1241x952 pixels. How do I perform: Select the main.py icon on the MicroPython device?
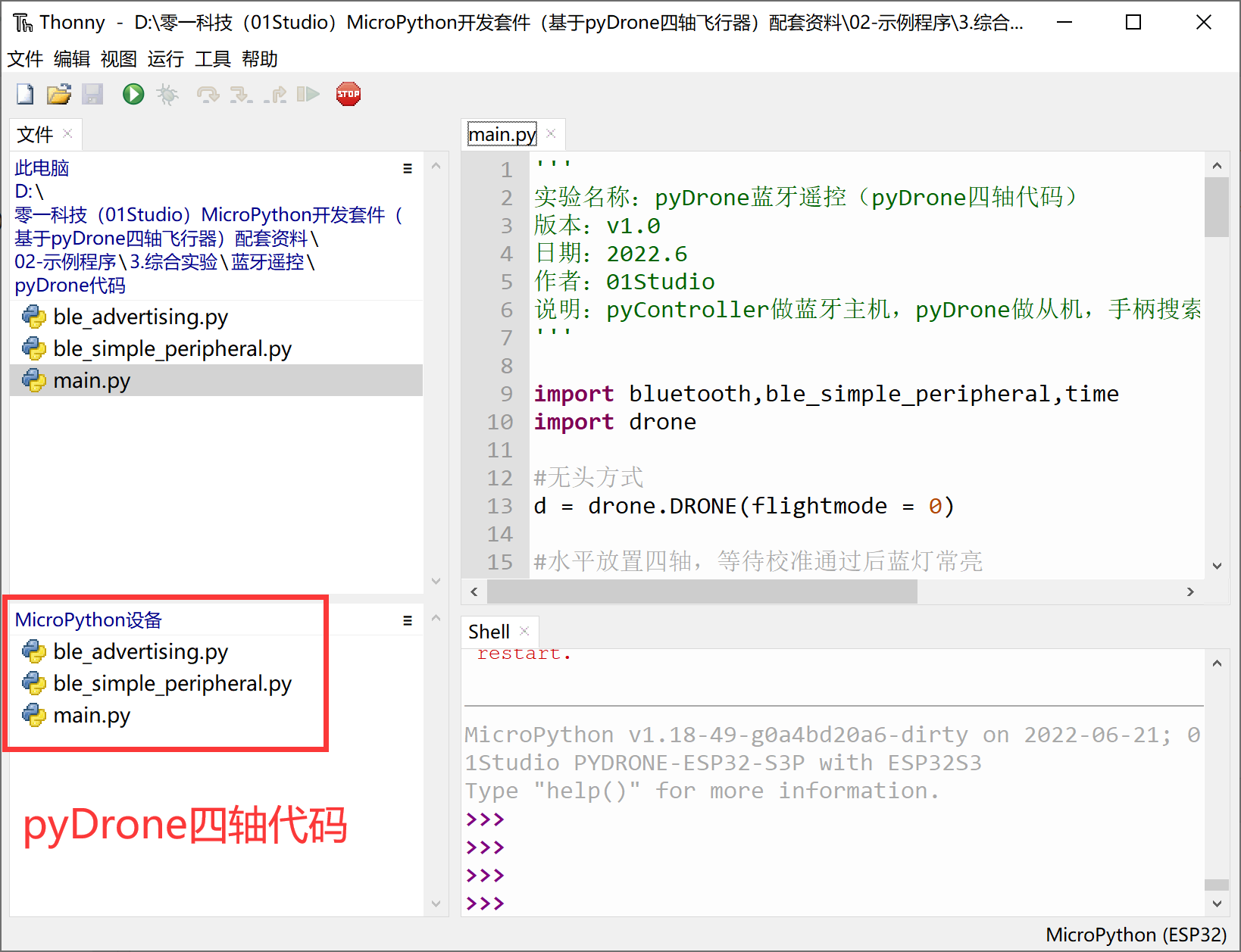point(34,715)
